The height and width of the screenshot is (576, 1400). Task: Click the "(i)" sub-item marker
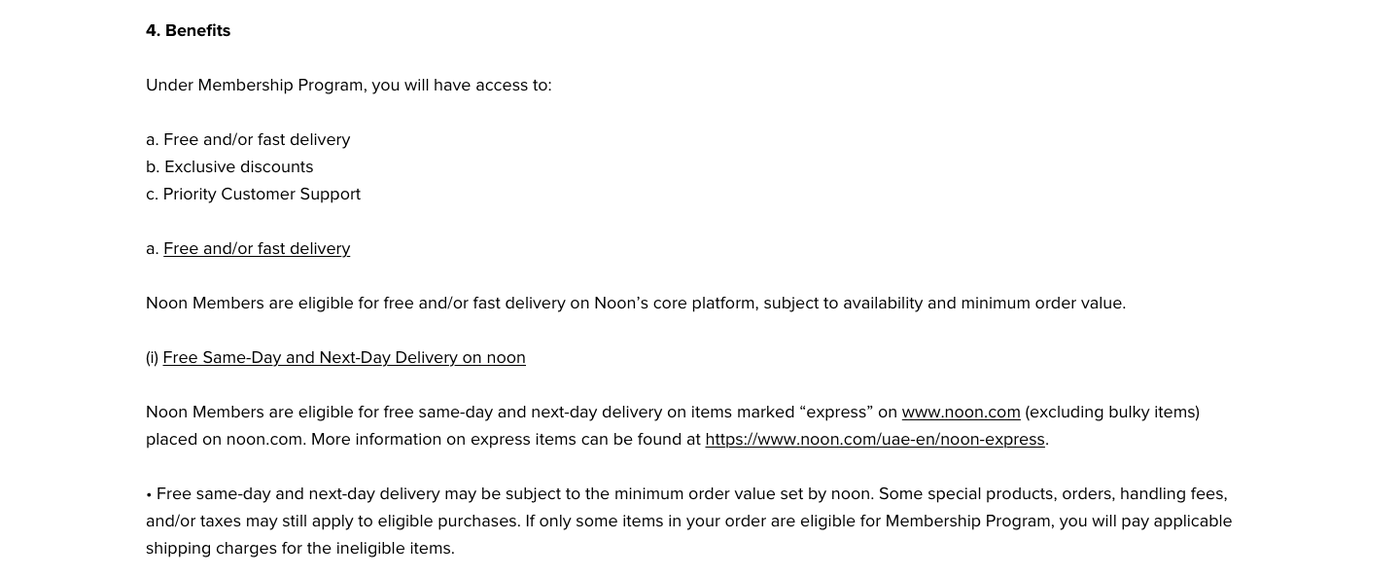(x=152, y=357)
